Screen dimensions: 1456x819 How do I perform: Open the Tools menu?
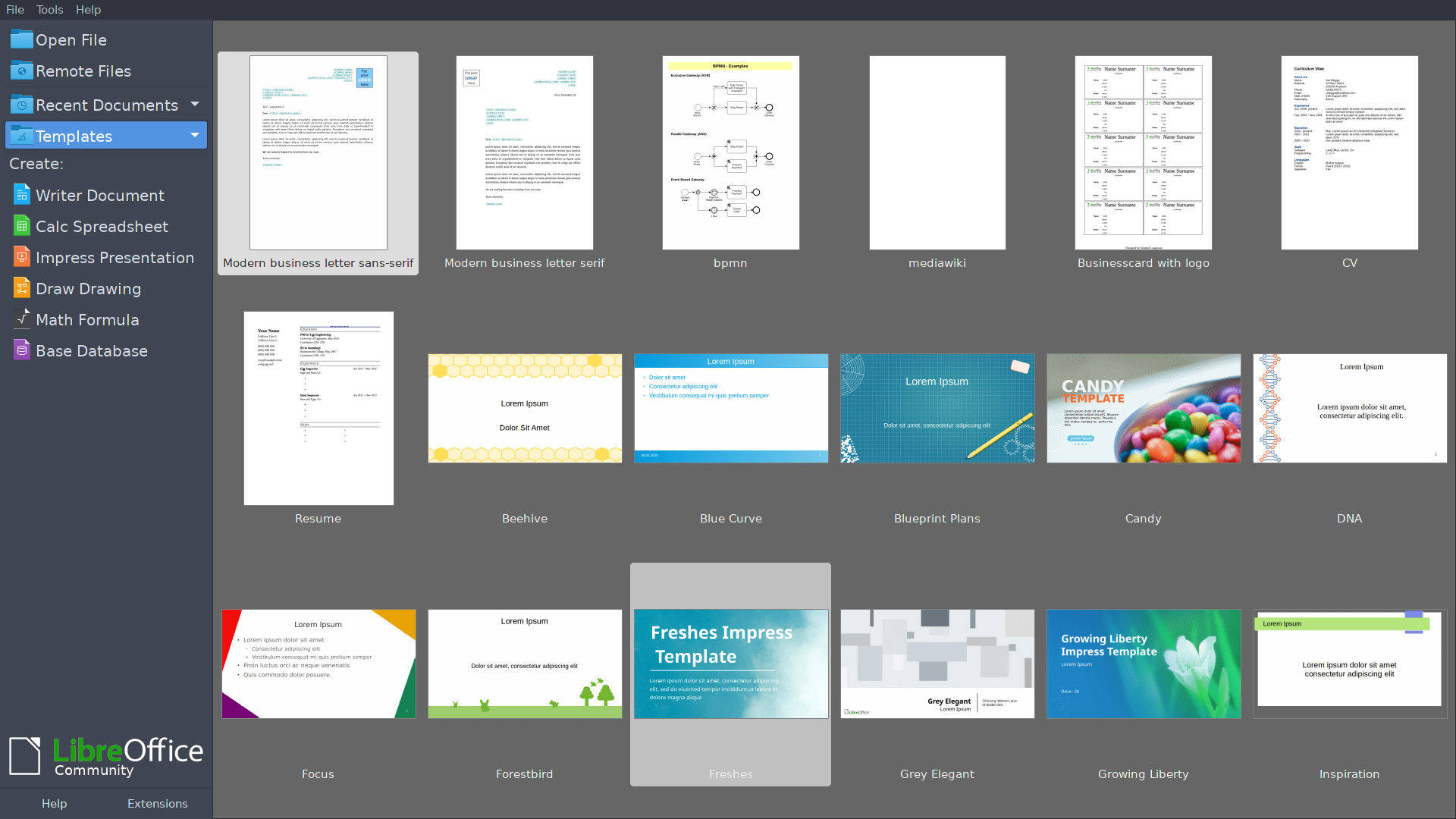[50, 10]
